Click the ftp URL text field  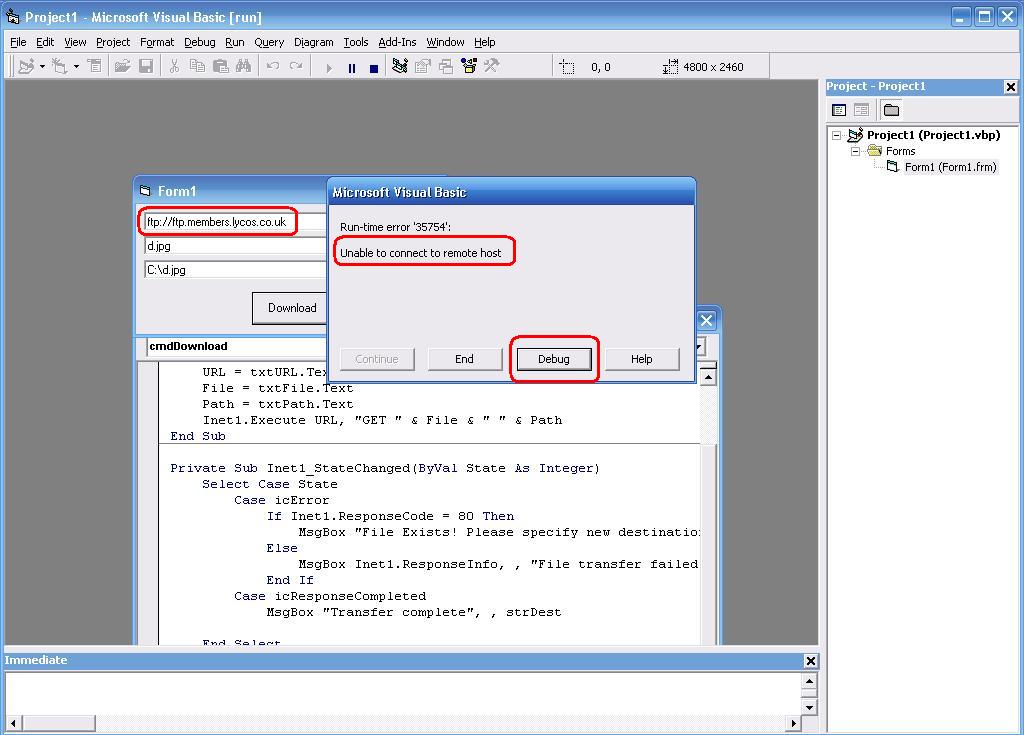tap(234, 222)
